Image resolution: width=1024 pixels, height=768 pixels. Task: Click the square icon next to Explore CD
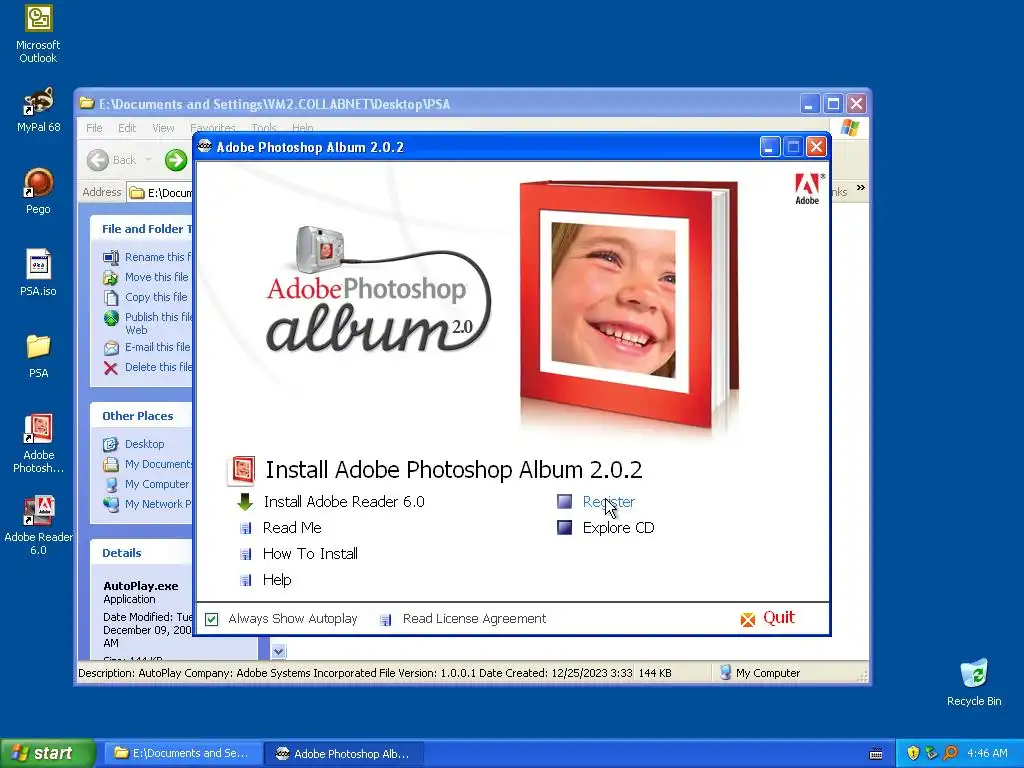564,527
